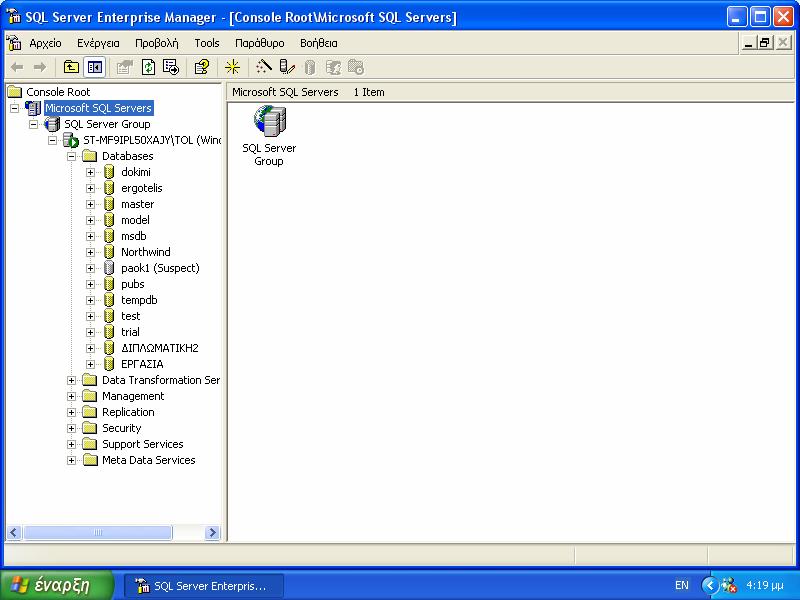Click the tree pane horizontal scrollbar thumb

coord(97,533)
